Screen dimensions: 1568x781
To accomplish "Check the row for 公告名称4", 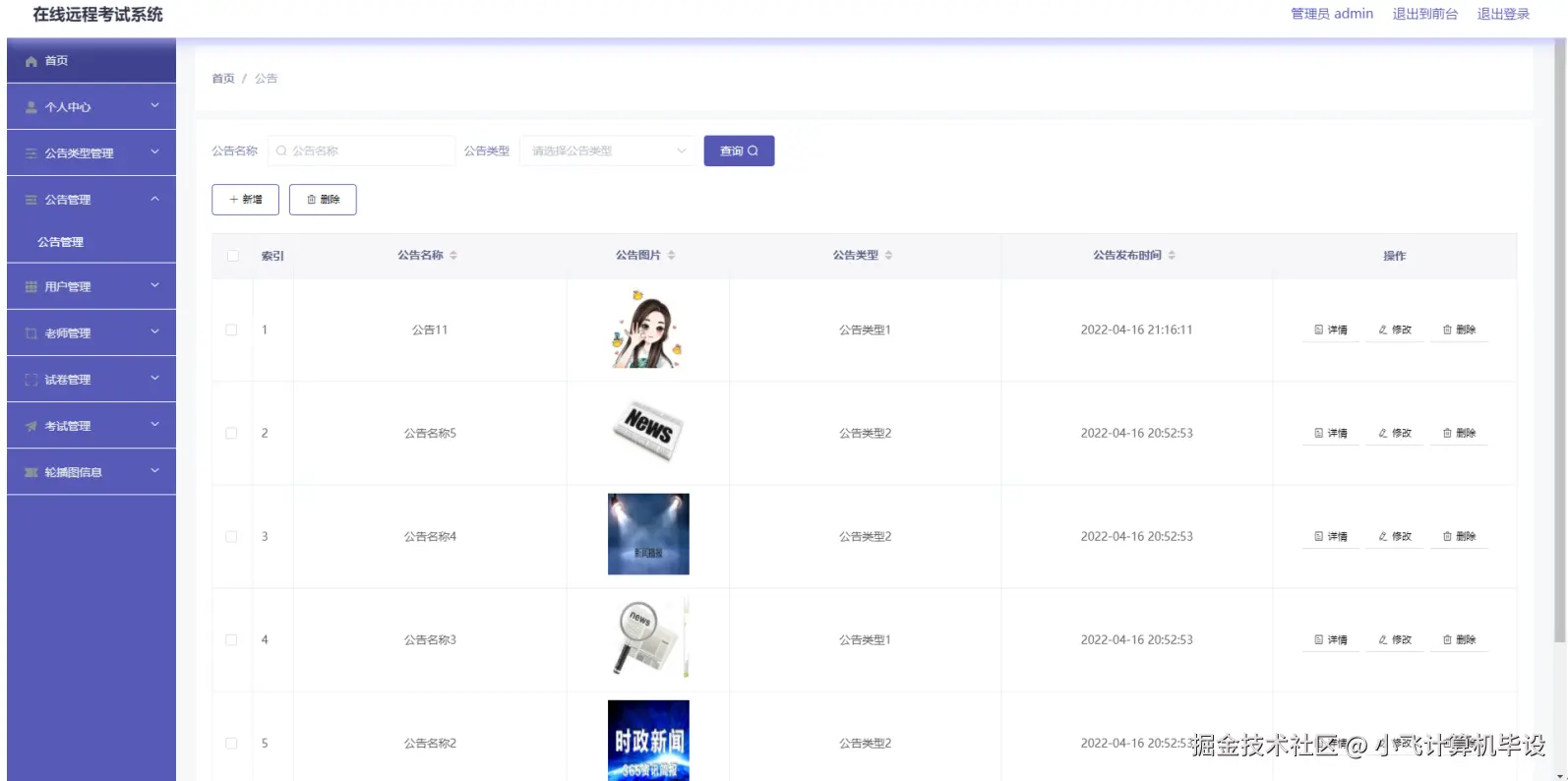I will point(231,536).
